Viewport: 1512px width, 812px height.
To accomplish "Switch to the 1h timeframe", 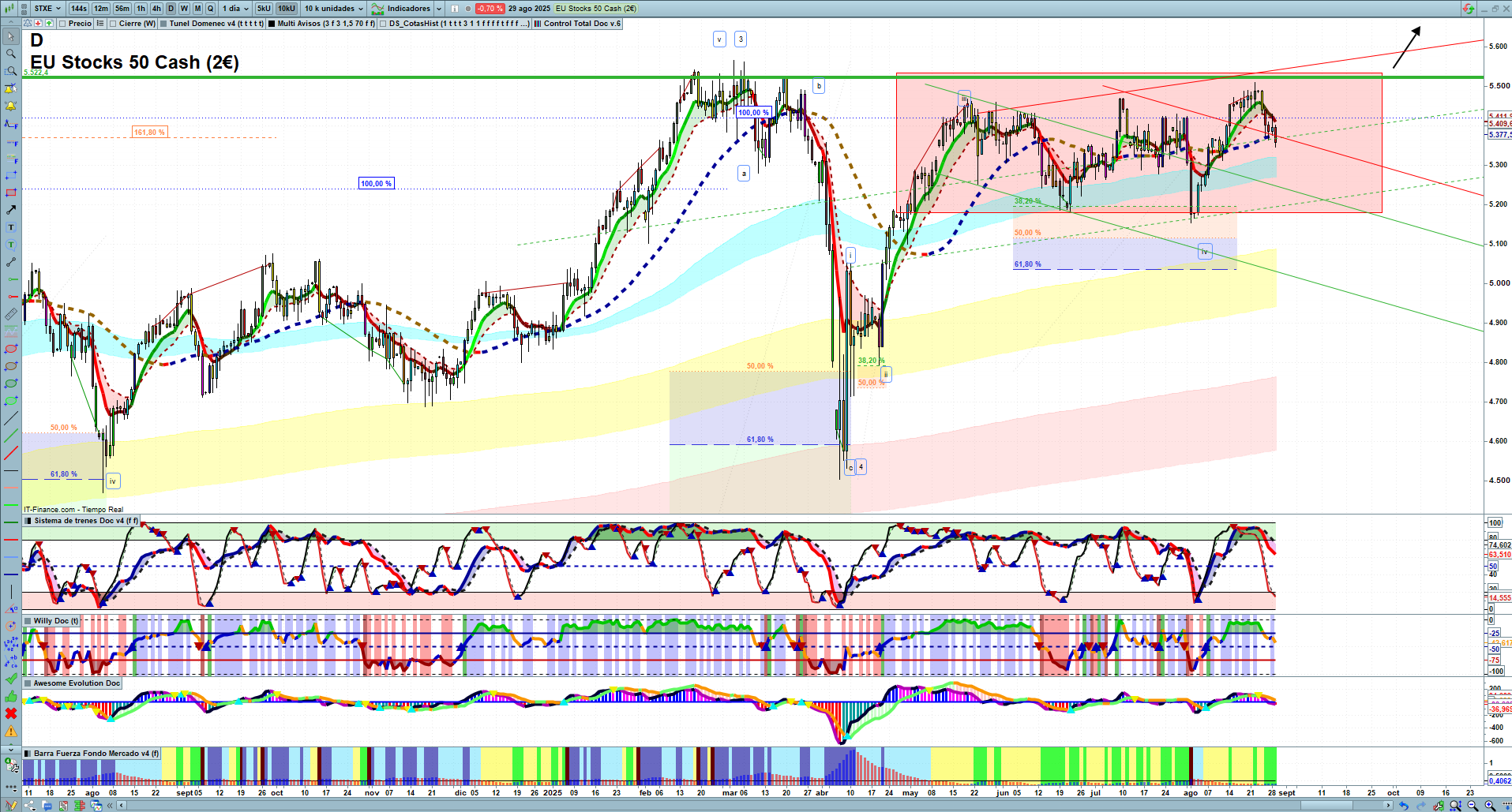I will point(141,9).
